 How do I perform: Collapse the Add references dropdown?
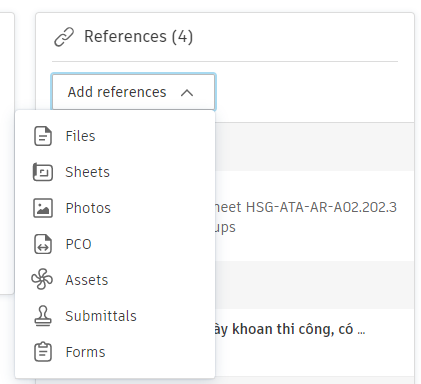[x=133, y=92]
